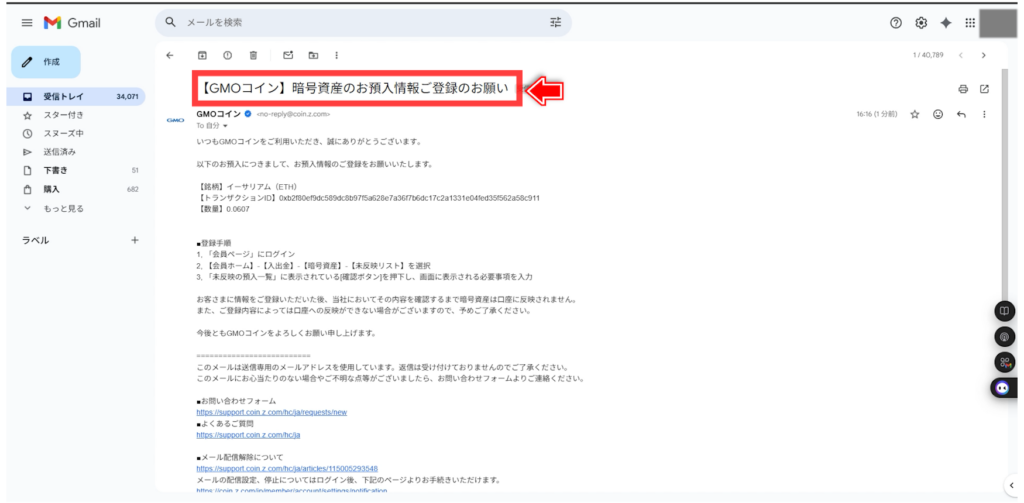Add an emoji reaction to the email
This screenshot has width=1024, height=503.
pyautogui.click(x=938, y=115)
